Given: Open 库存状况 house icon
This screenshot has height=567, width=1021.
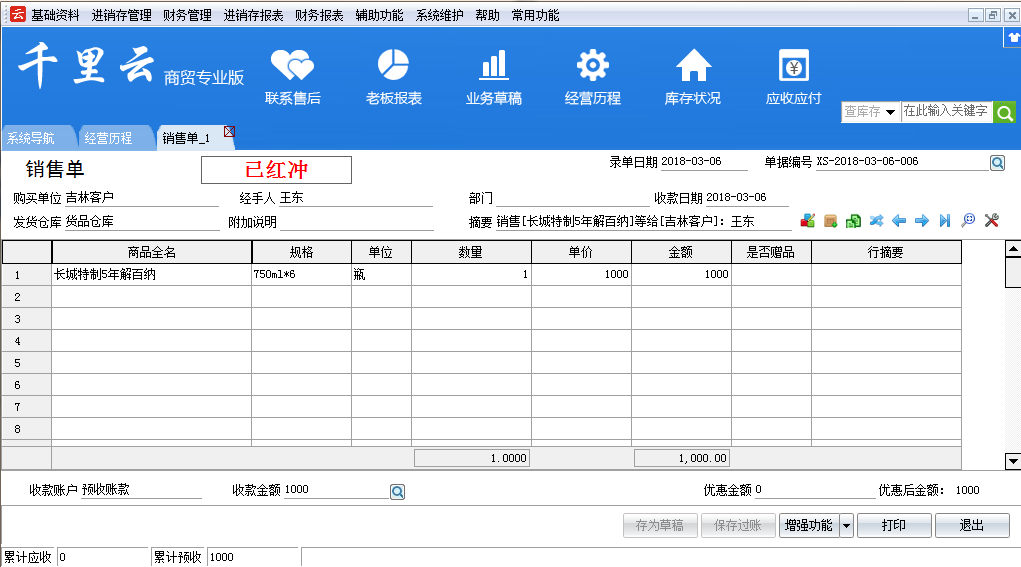Looking at the screenshot, I should [x=693, y=67].
